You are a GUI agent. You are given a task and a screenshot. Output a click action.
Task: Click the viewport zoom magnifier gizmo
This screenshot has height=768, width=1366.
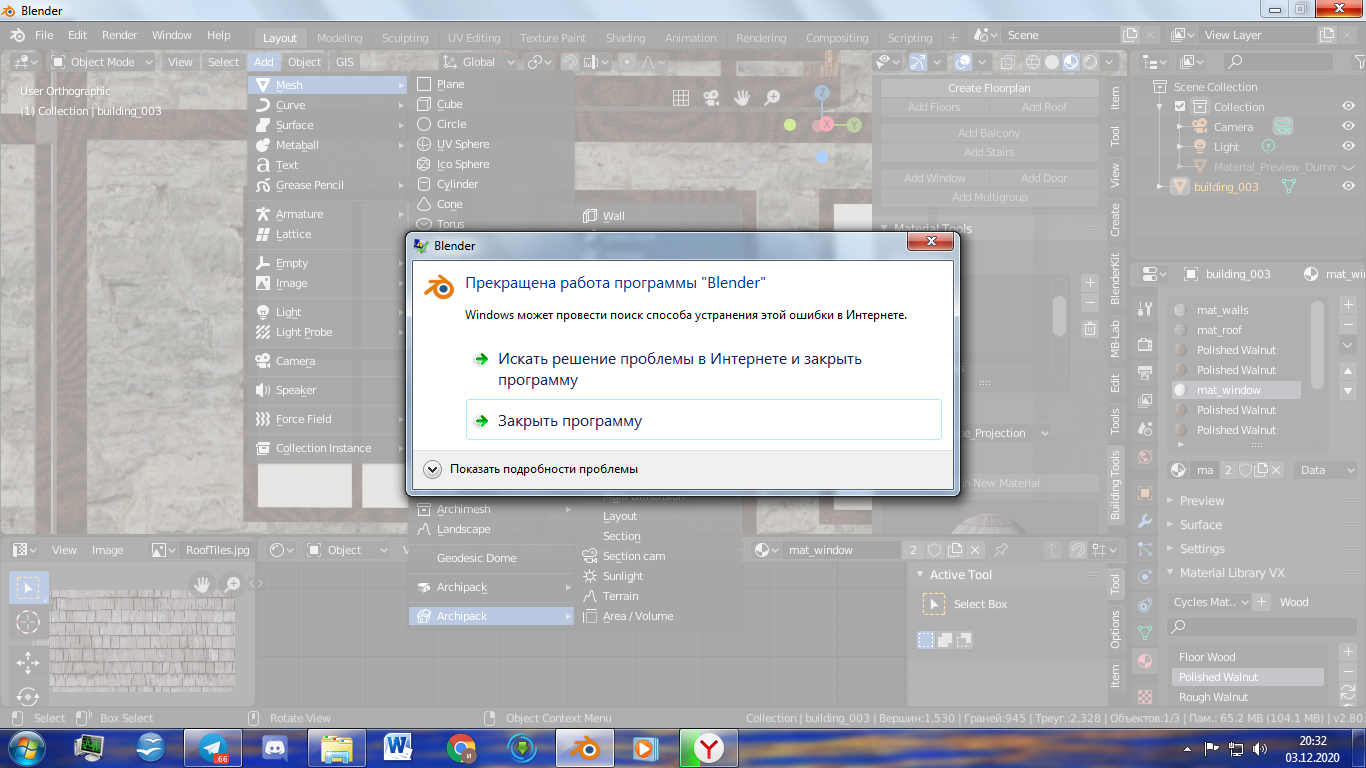(x=772, y=98)
